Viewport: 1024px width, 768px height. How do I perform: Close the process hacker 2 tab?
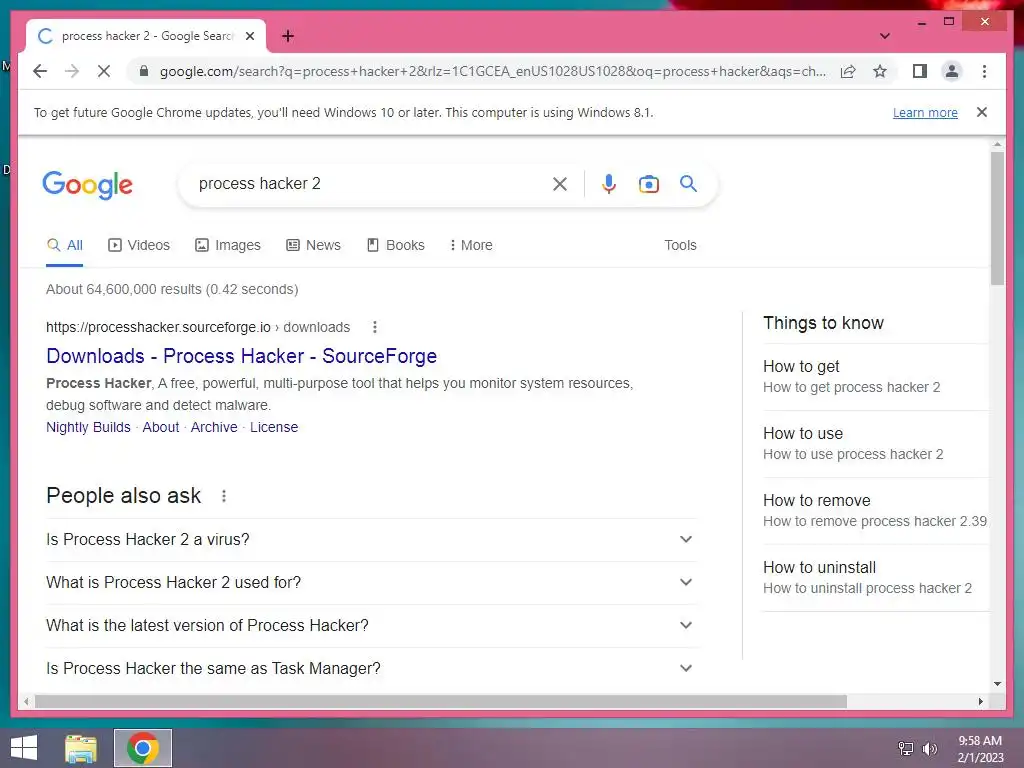tap(249, 36)
